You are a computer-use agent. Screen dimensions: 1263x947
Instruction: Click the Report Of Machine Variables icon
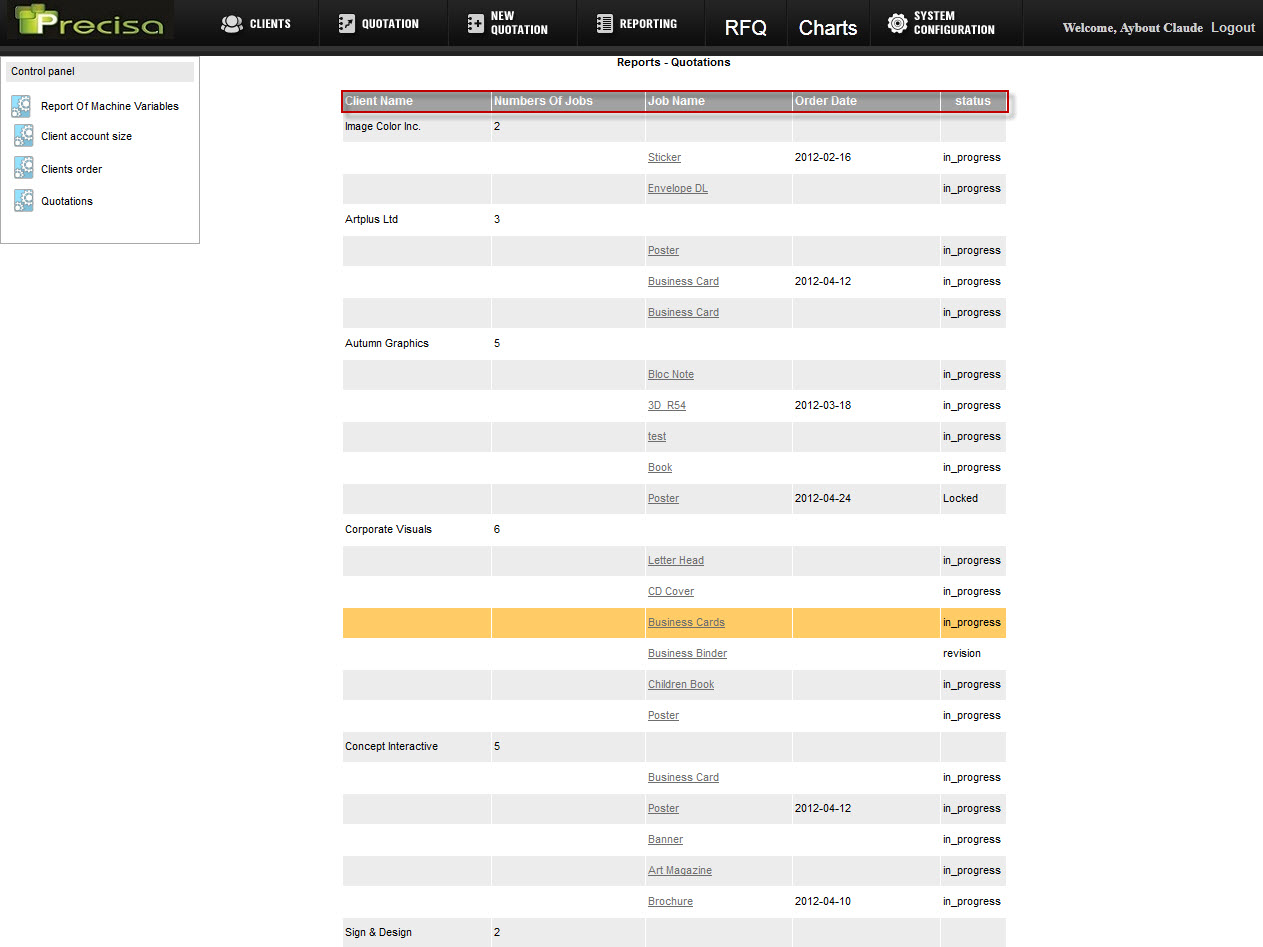[22, 106]
